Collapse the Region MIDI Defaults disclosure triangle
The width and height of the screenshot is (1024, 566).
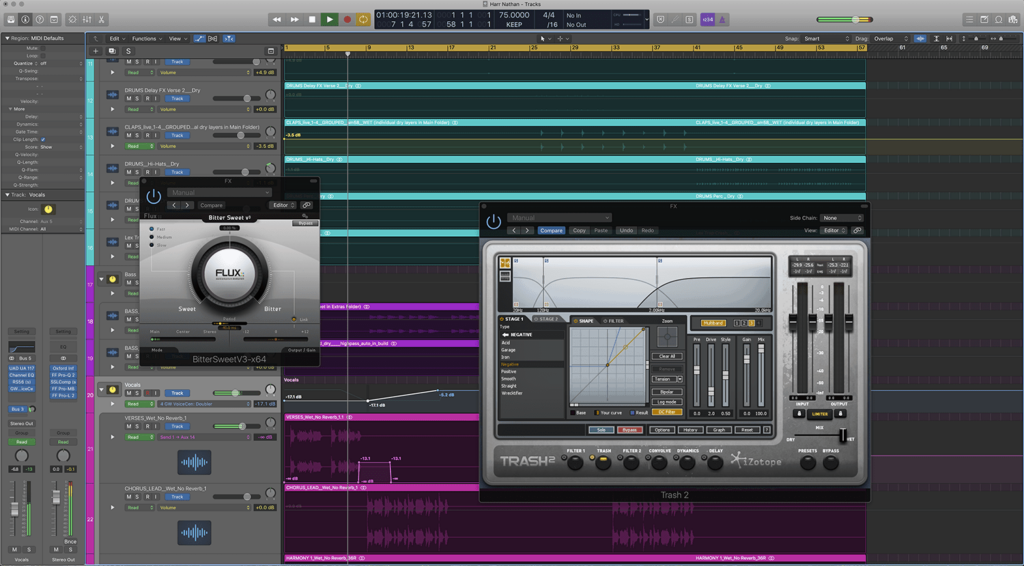(7, 38)
